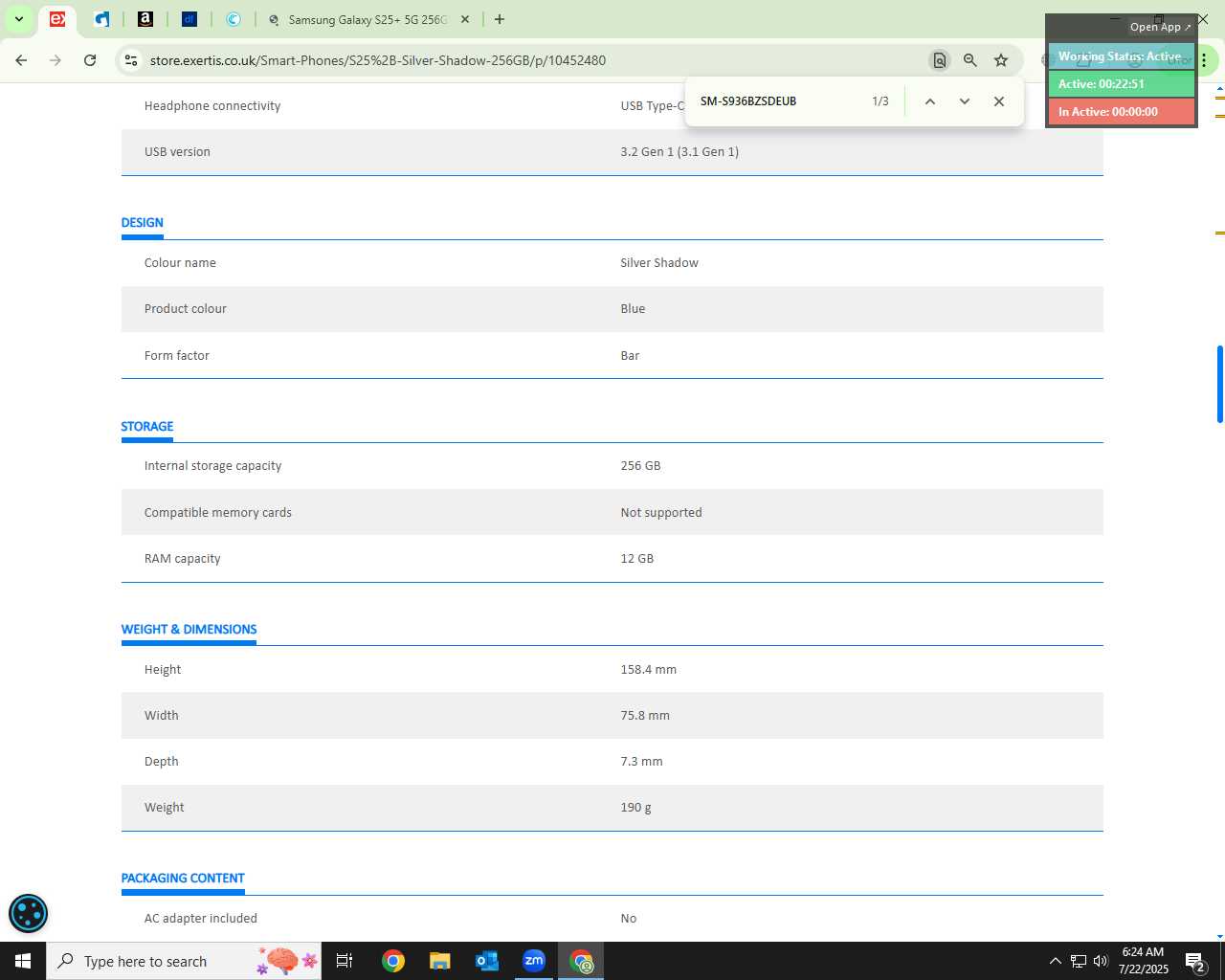Click the green Active timer
This screenshot has height=980, width=1225.
click(x=1121, y=84)
